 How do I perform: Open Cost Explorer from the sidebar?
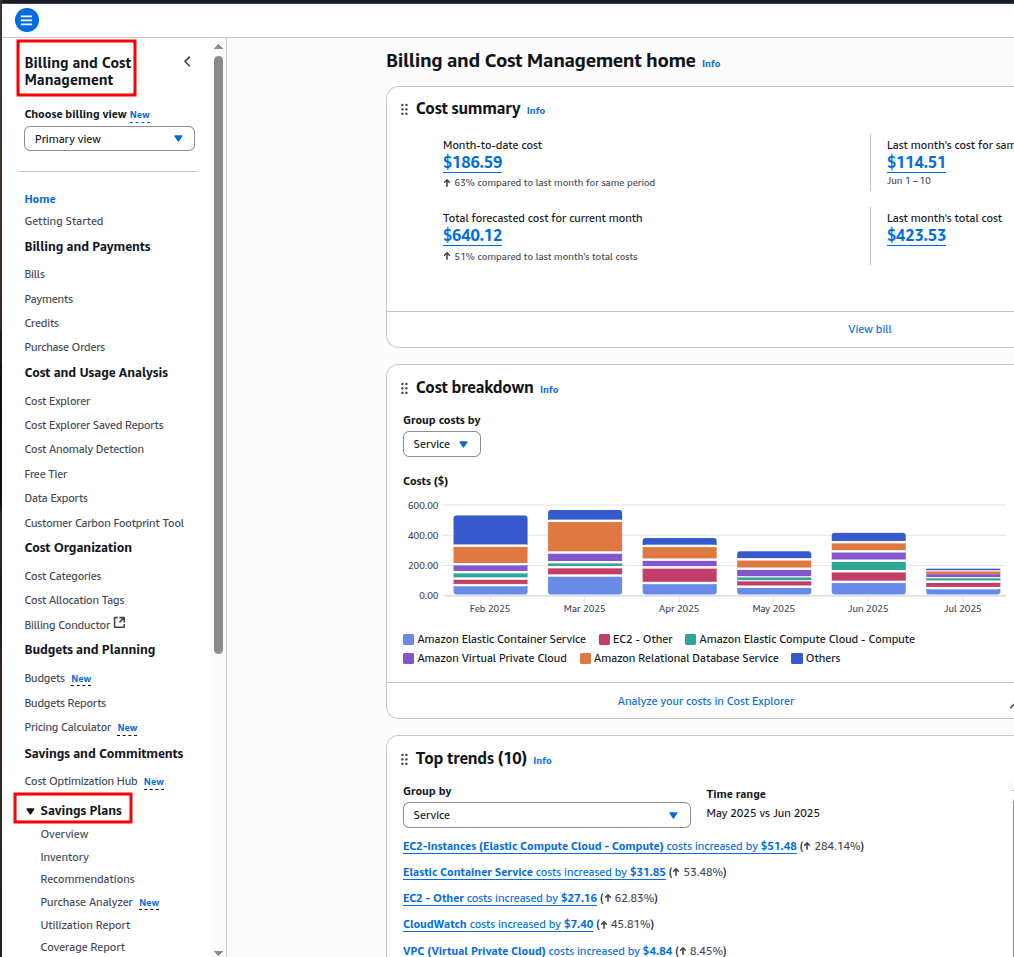[x=56, y=400]
